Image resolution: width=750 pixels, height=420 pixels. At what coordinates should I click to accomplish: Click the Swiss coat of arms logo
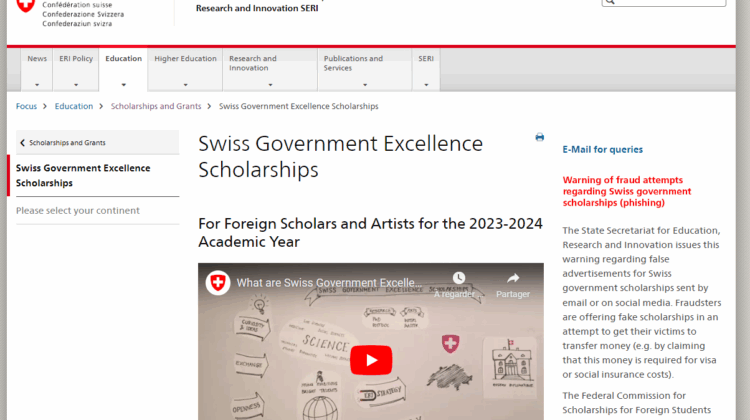pyautogui.click(x=26, y=5)
